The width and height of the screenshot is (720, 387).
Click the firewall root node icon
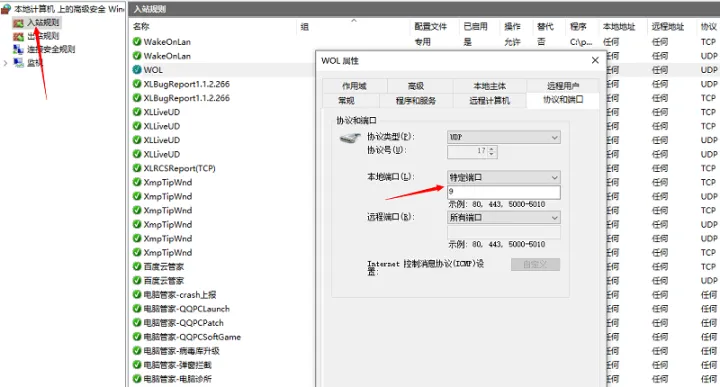tap(6, 9)
